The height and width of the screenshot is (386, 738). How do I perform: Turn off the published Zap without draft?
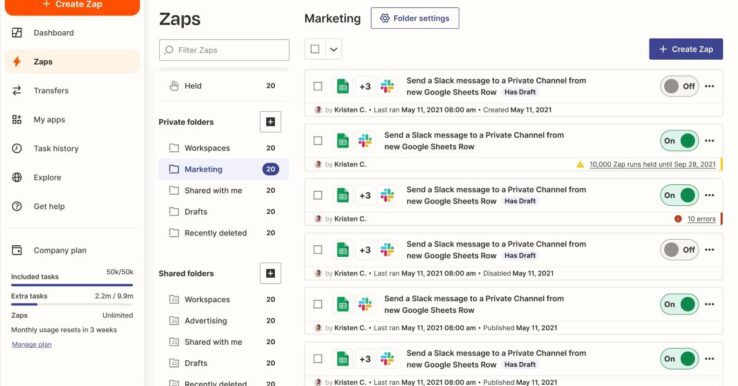point(679,304)
